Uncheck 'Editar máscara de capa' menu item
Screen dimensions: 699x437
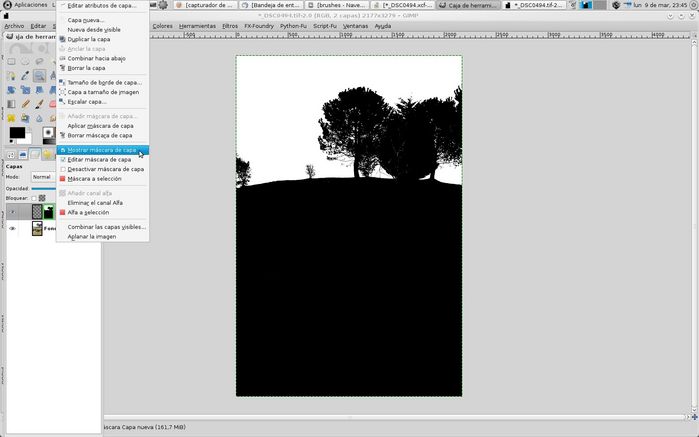pos(103,159)
